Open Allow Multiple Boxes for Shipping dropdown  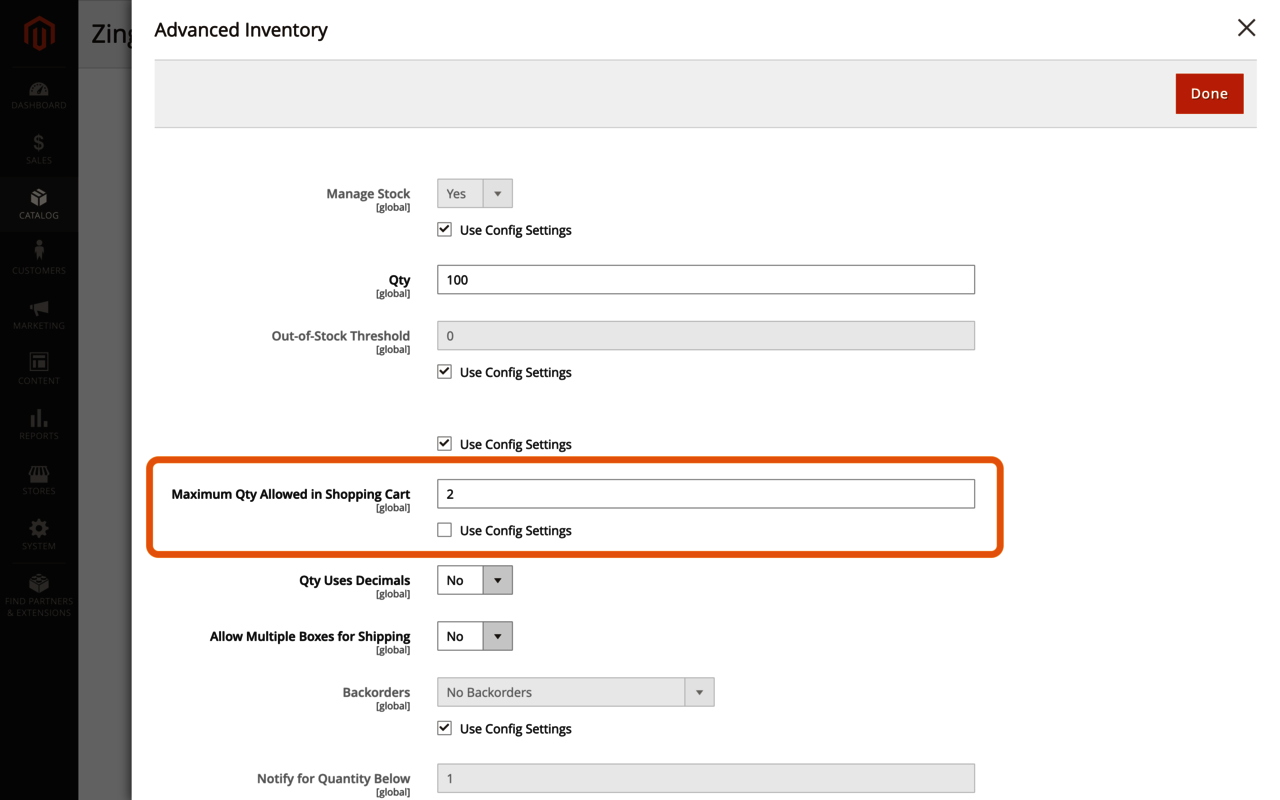(x=475, y=636)
